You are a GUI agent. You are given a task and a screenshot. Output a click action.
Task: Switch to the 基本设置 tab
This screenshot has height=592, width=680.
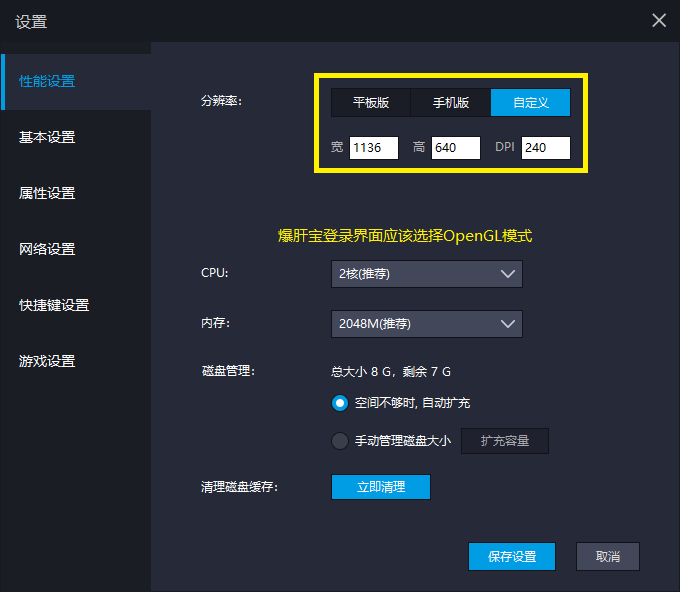tap(47, 137)
